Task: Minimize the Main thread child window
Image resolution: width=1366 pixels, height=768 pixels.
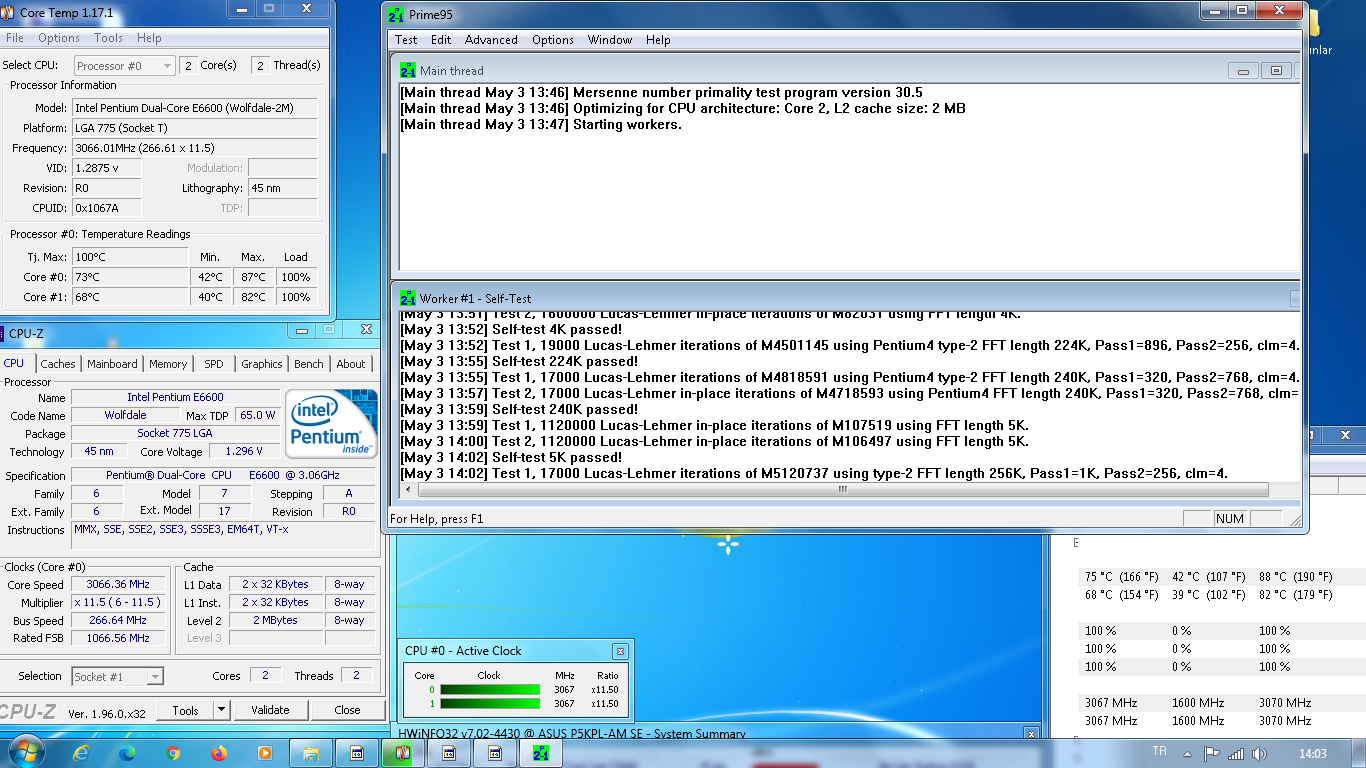Action: click(x=1243, y=71)
